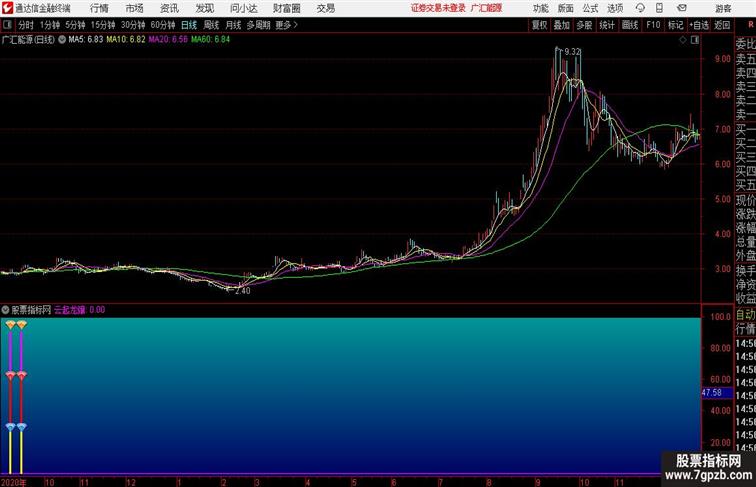Click the 云起龙骧 indicator name label
This screenshot has width=756, height=487.
(x=70, y=310)
